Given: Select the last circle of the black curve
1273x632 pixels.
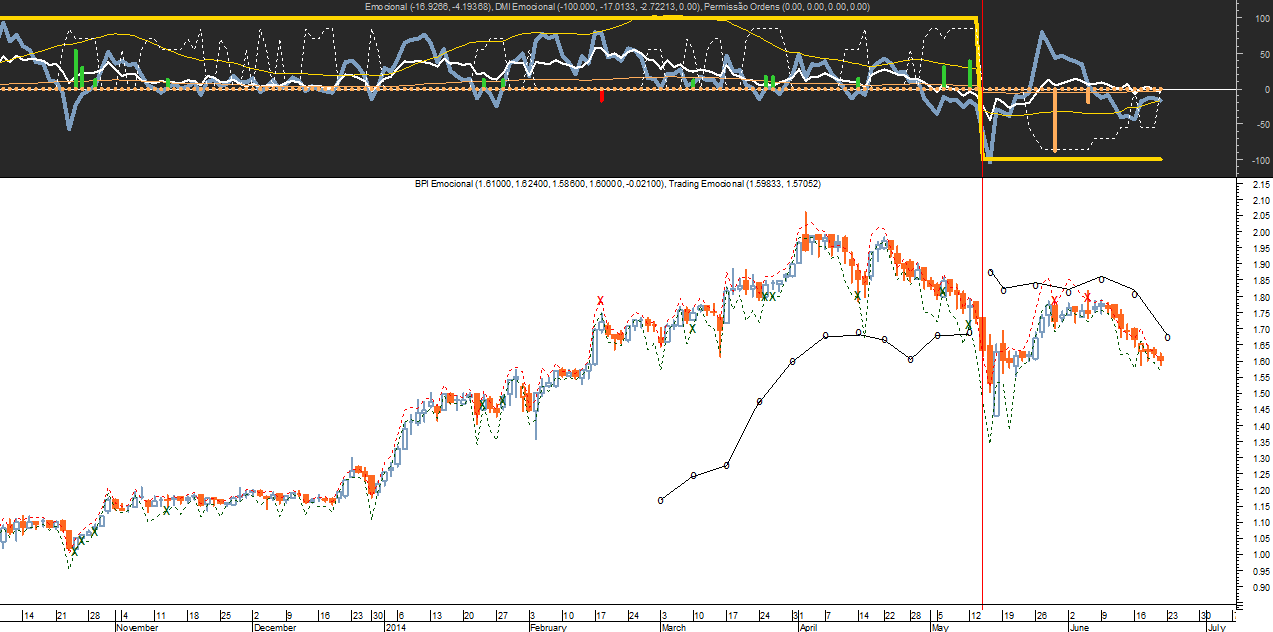Looking at the screenshot, I should pyautogui.click(x=1168, y=338).
